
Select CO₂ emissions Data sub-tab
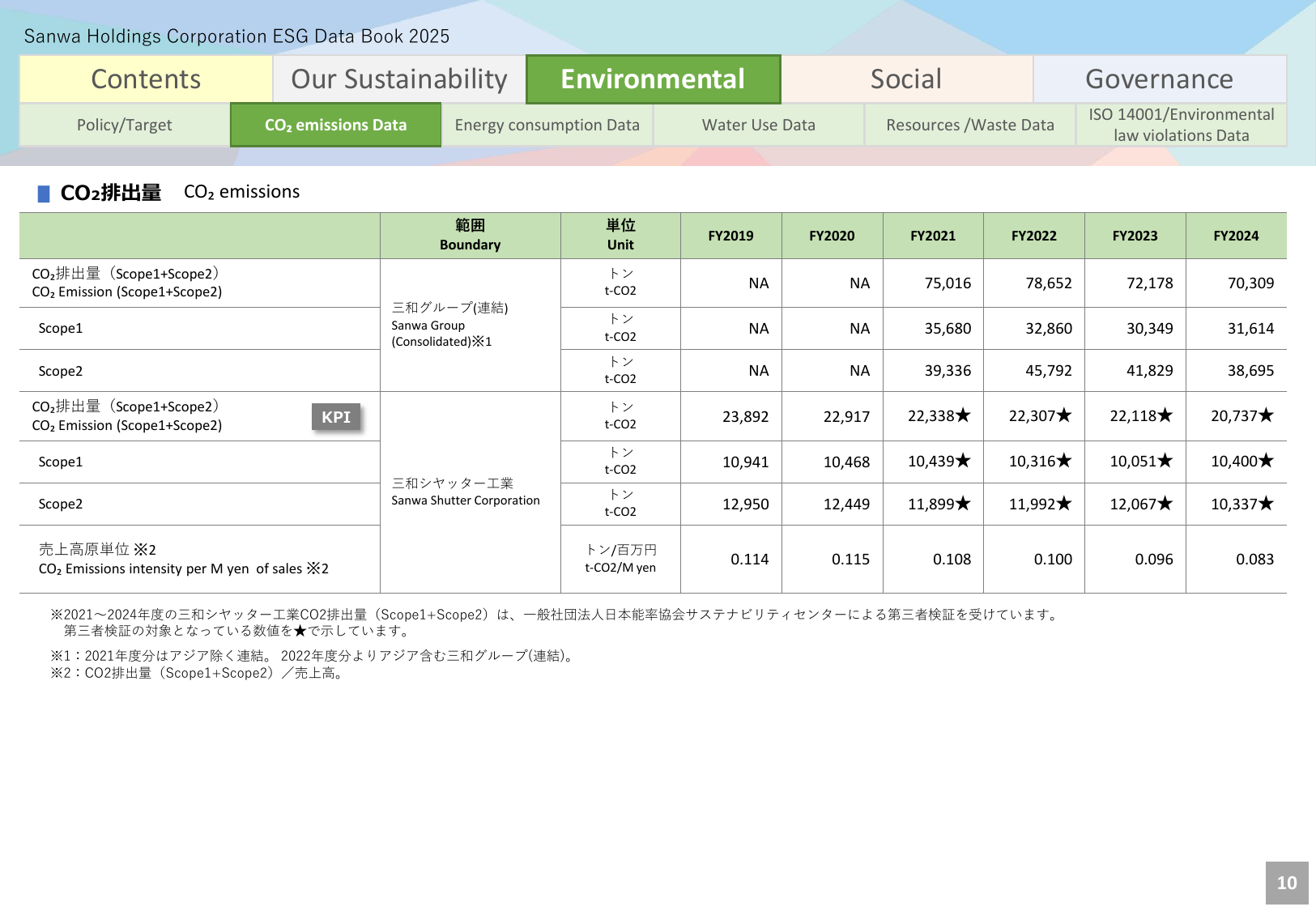335,125
